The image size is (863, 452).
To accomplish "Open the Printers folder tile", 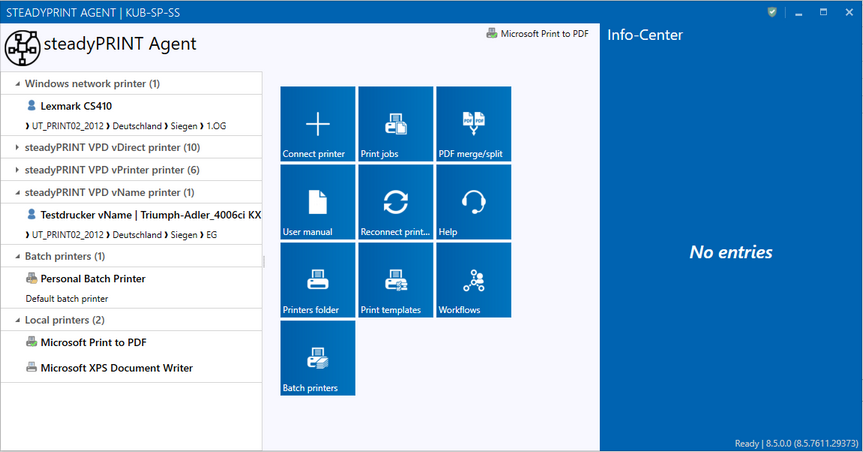I will (x=318, y=280).
